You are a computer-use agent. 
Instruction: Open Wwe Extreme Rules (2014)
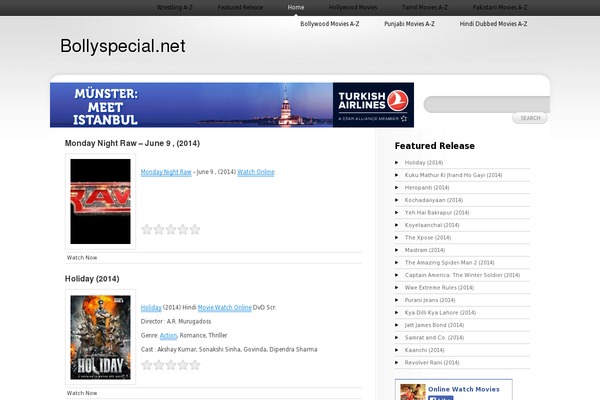(x=439, y=287)
